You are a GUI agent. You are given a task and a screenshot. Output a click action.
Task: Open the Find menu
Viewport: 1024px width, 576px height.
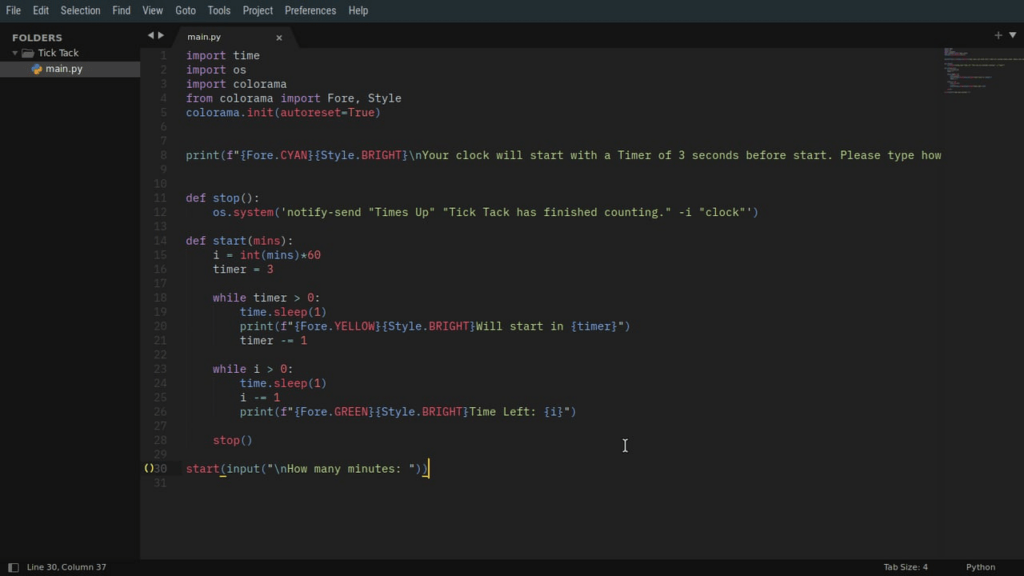121,10
